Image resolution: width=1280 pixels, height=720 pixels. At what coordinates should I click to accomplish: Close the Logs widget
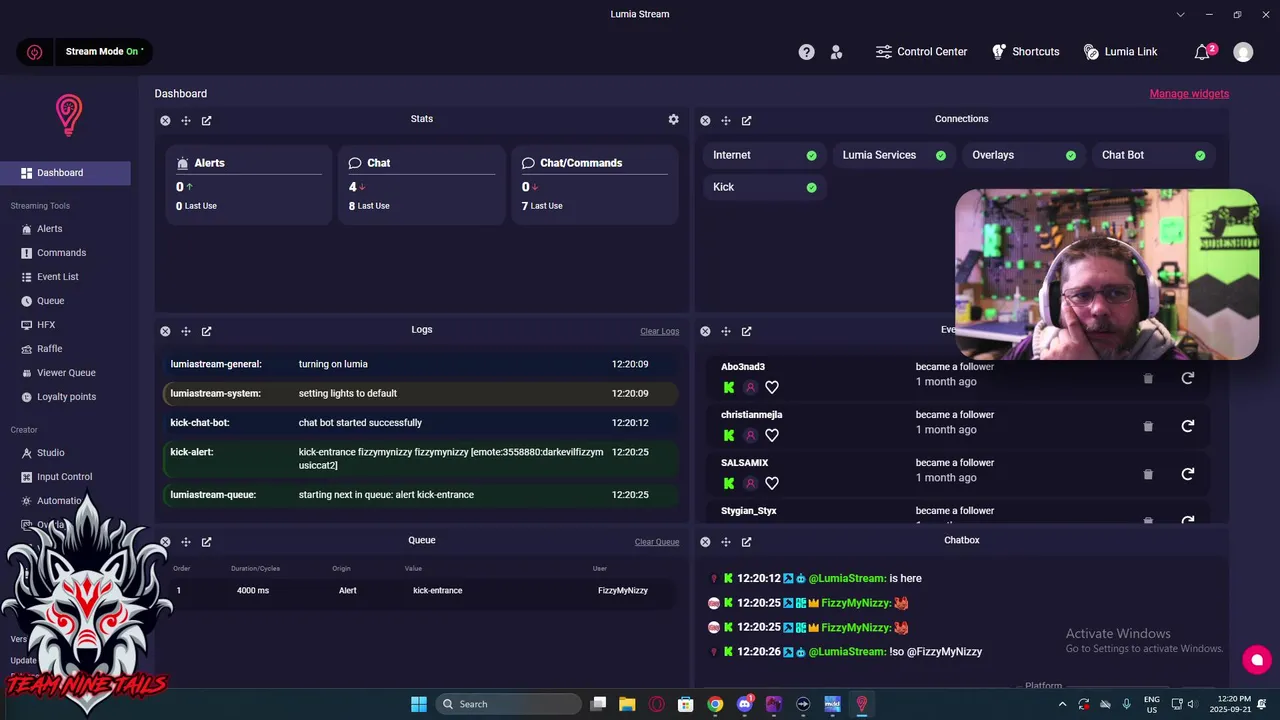(x=165, y=331)
